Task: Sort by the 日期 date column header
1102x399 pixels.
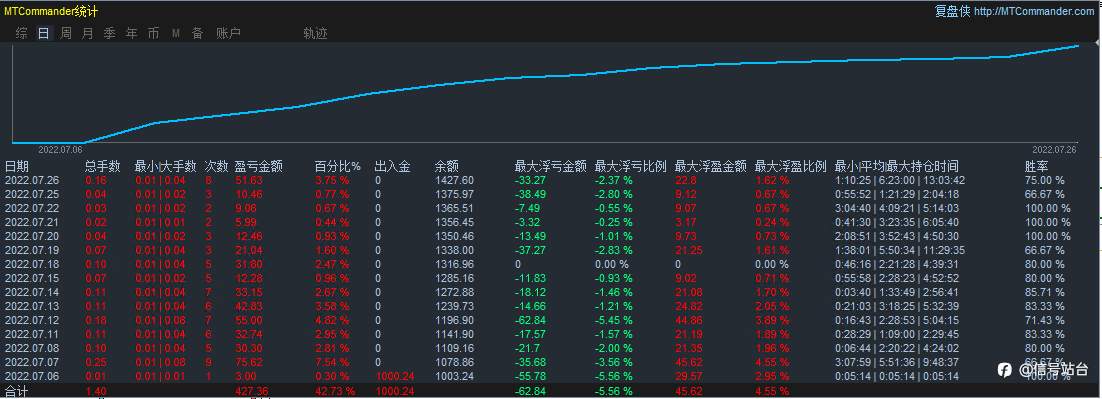Action: (x=17, y=166)
